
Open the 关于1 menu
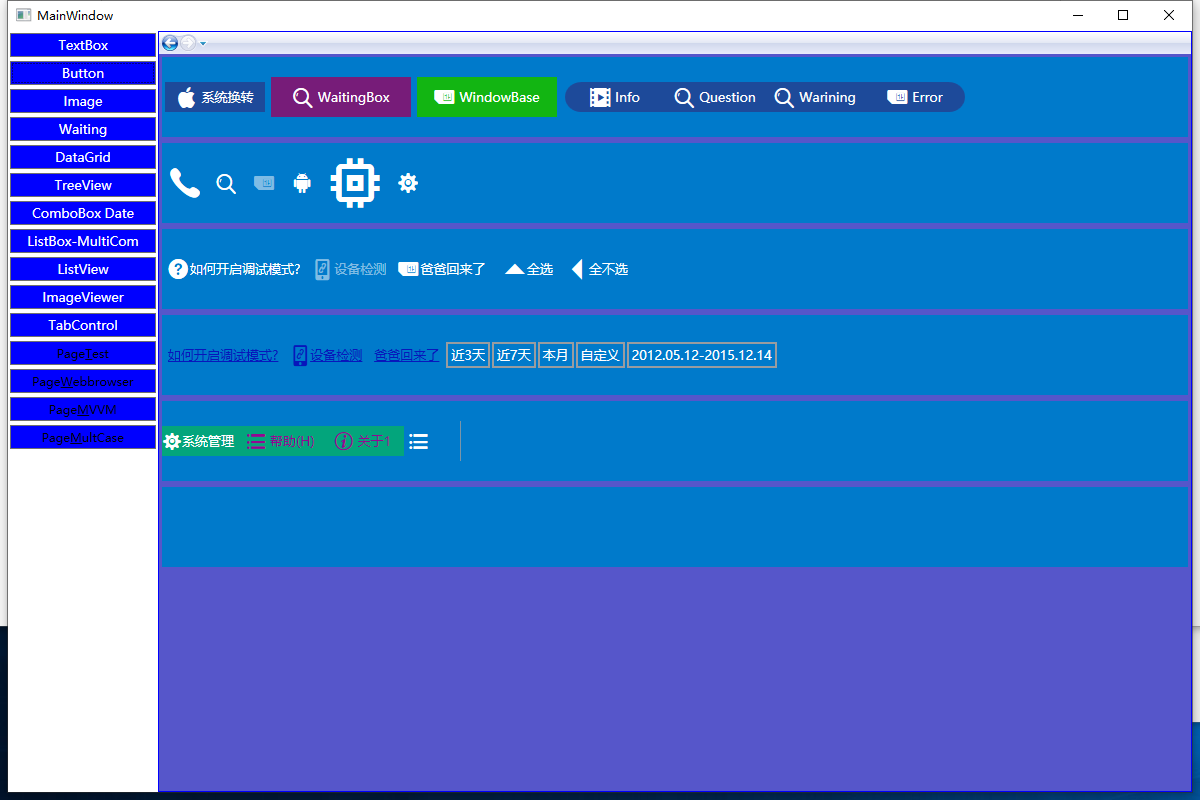click(362, 441)
